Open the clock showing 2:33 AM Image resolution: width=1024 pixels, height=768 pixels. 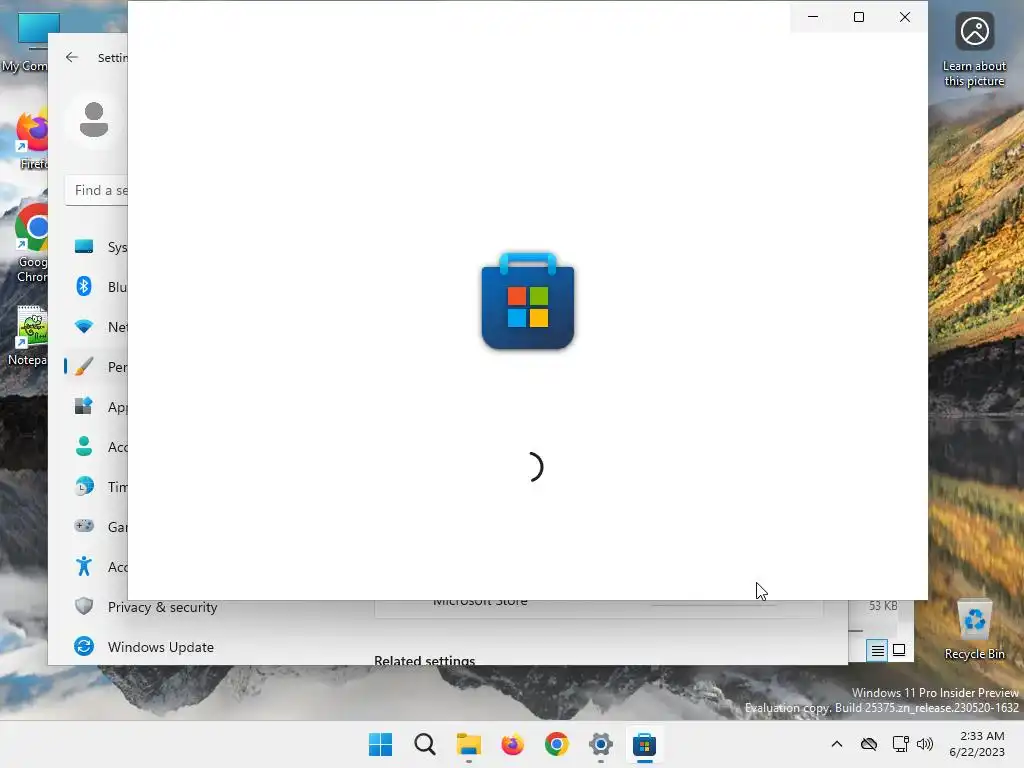[978, 744]
